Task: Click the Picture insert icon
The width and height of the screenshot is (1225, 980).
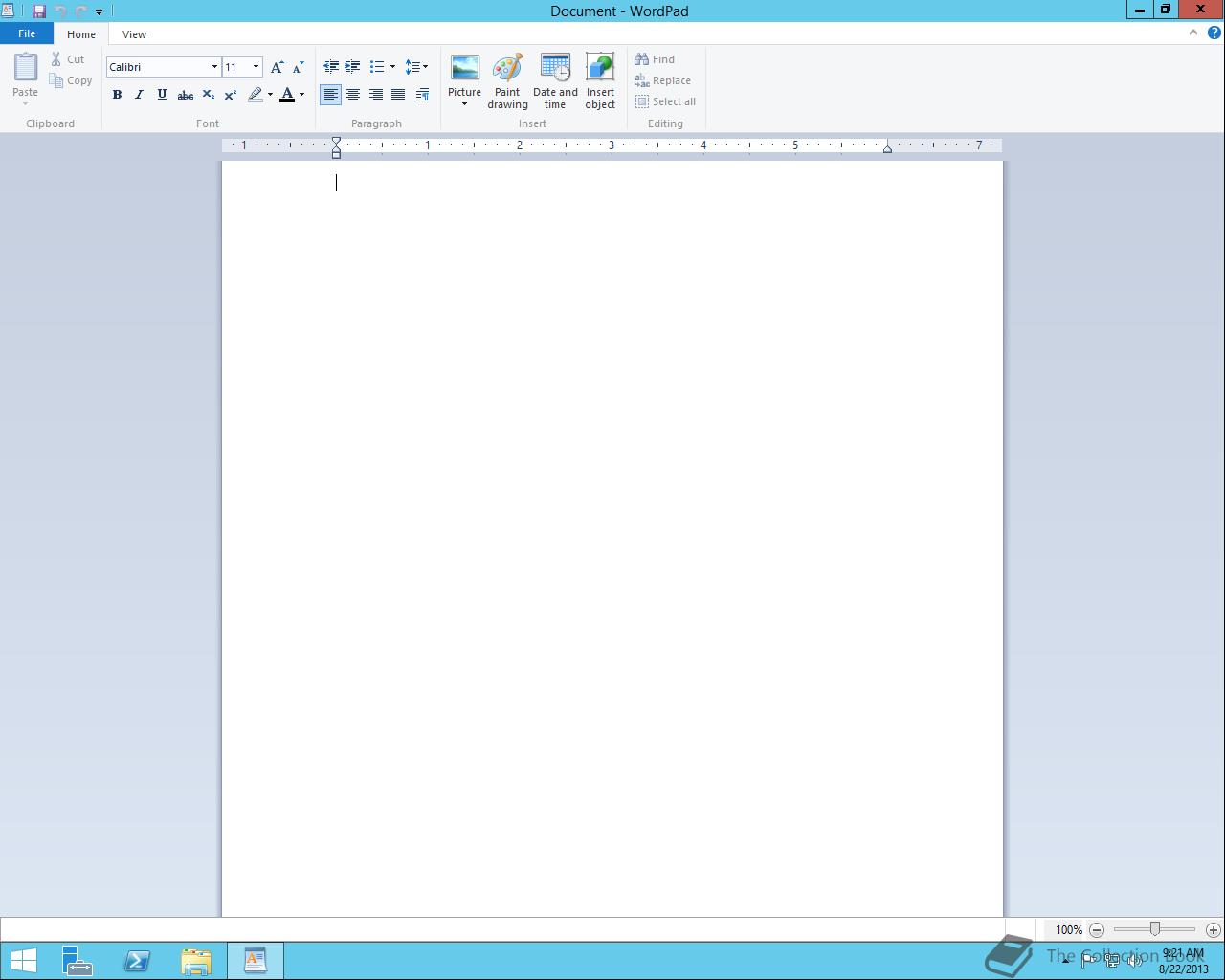Action: coord(465,69)
